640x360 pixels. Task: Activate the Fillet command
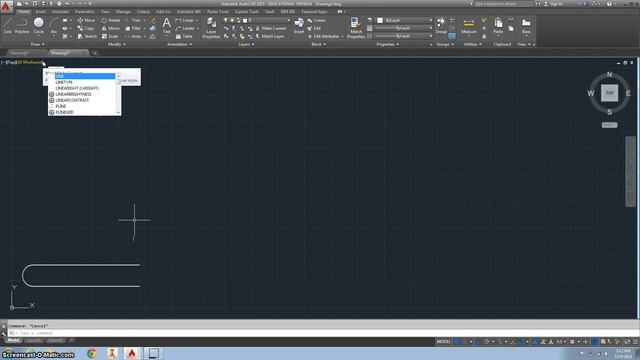tap(133, 28)
